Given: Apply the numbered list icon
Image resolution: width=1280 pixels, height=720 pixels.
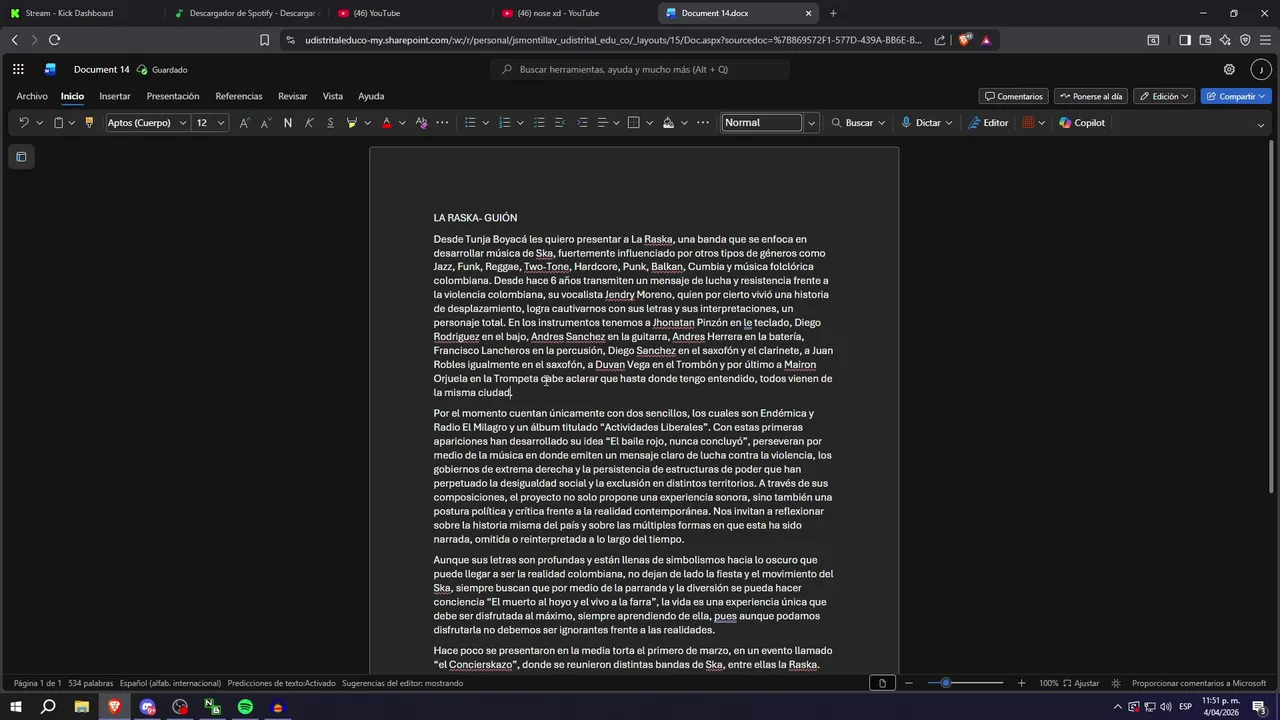Looking at the screenshot, I should [504, 123].
